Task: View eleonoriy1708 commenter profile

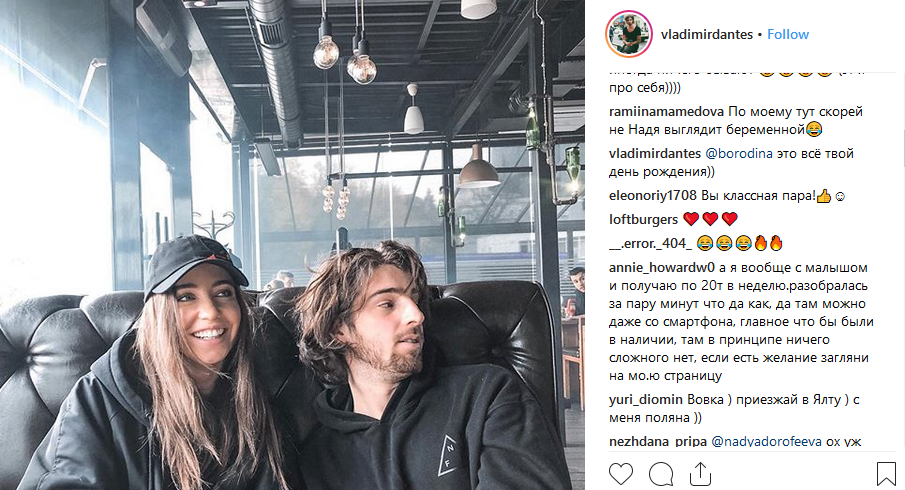Action: 653,196
